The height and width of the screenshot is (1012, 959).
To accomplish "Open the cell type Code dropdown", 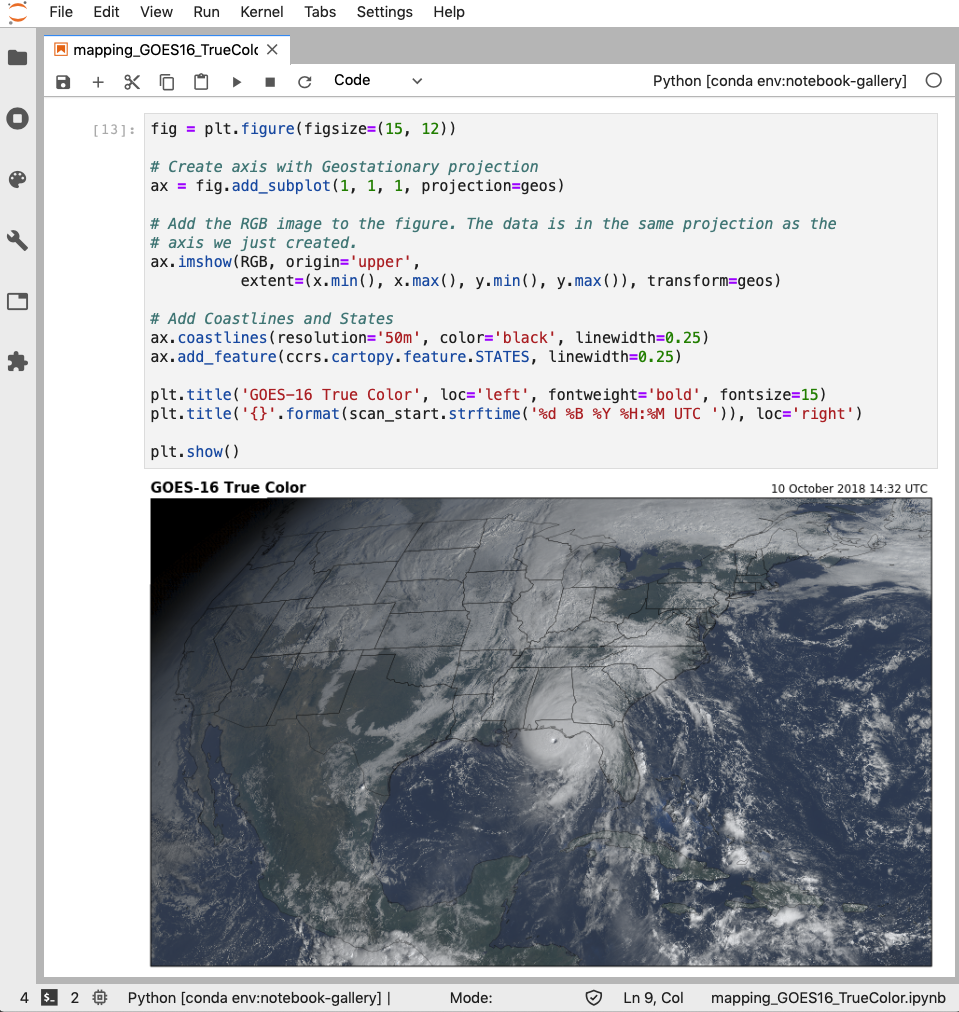I will pyautogui.click(x=378, y=81).
